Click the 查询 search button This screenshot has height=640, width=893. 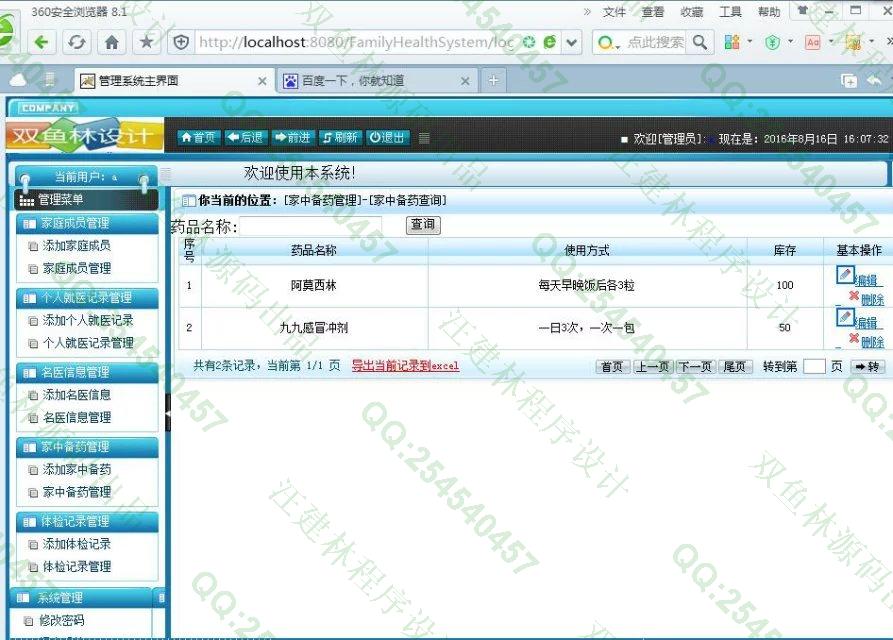(x=423, y=225)
